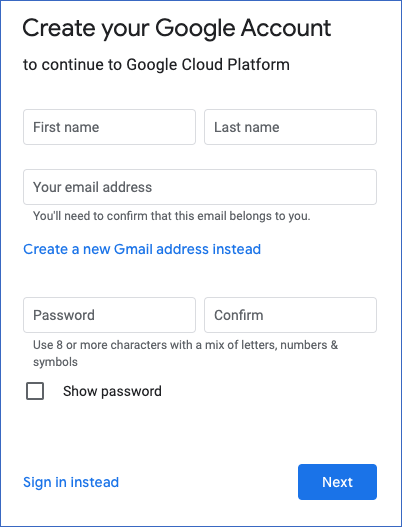
Task: Focus the Last name text box
Action: tap(290, 127)
